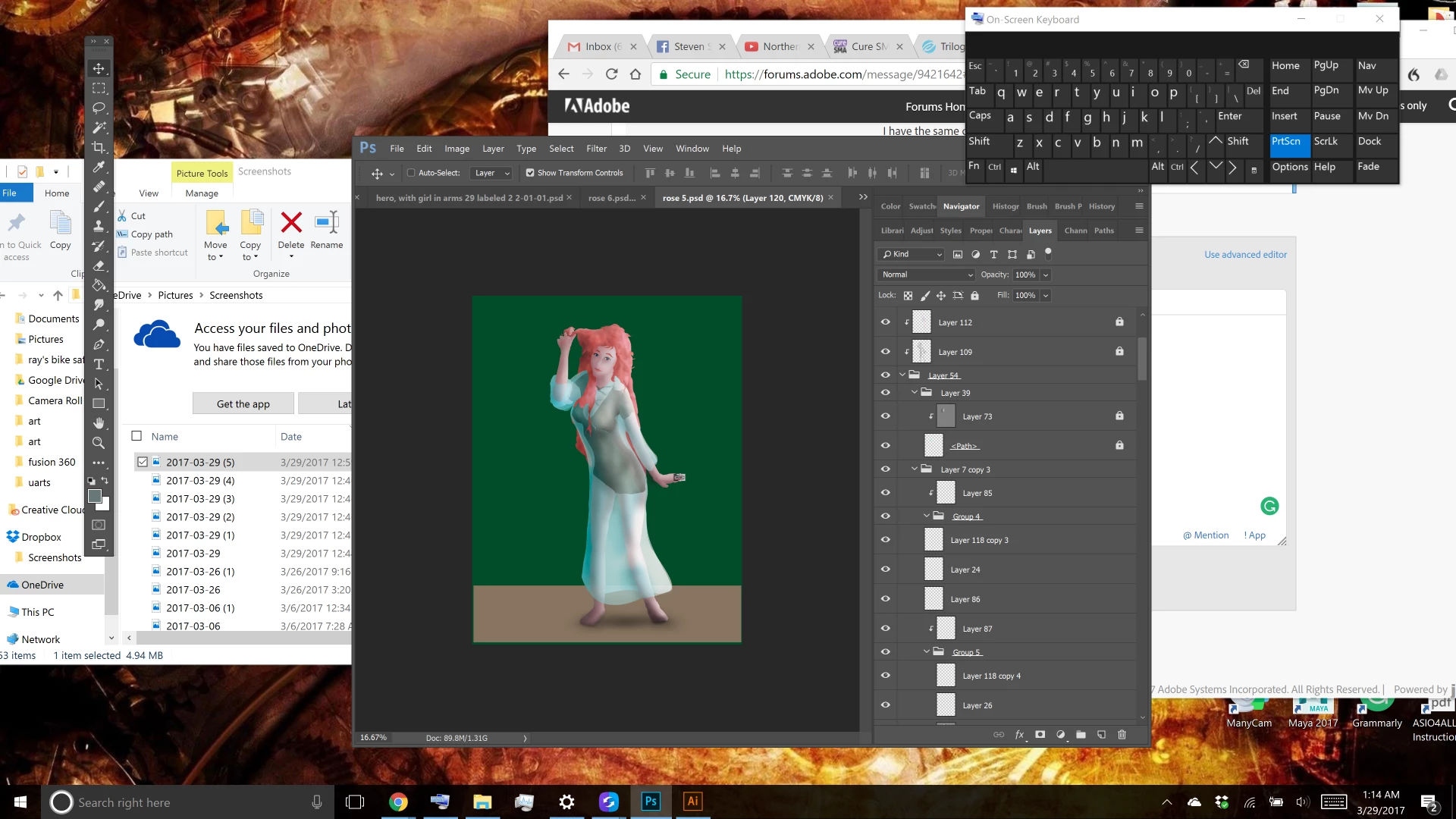The image size is (1456, 819).
Task: Hide Layer 112 with eye icon
Action: pos(885,322)
